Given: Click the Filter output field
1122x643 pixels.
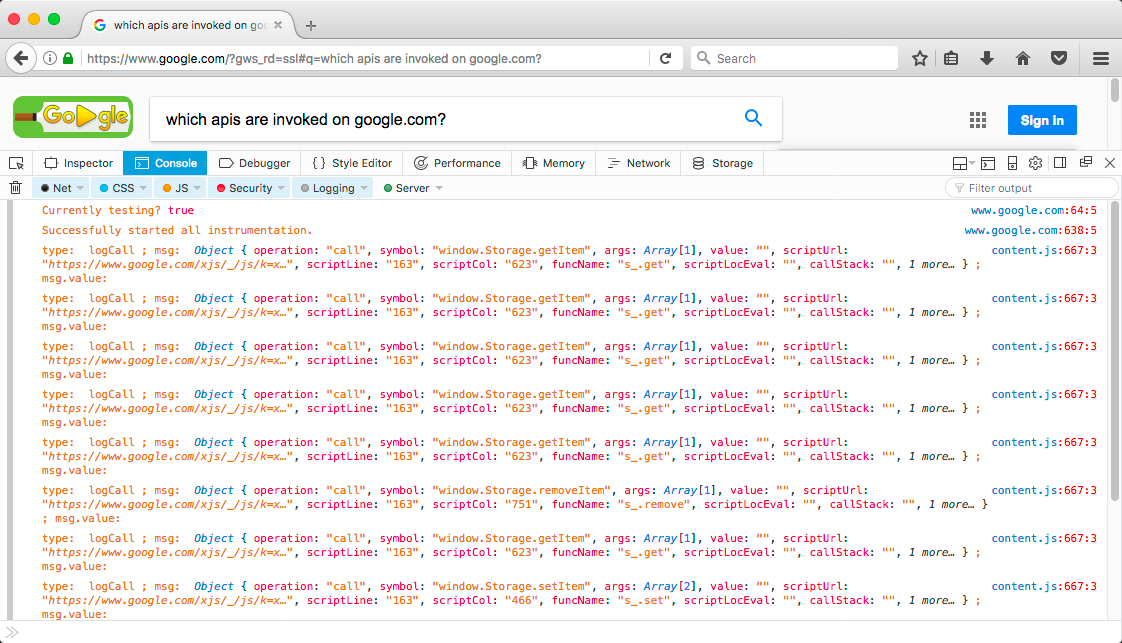Looking at the screenshot, I should click(1031, 188).
